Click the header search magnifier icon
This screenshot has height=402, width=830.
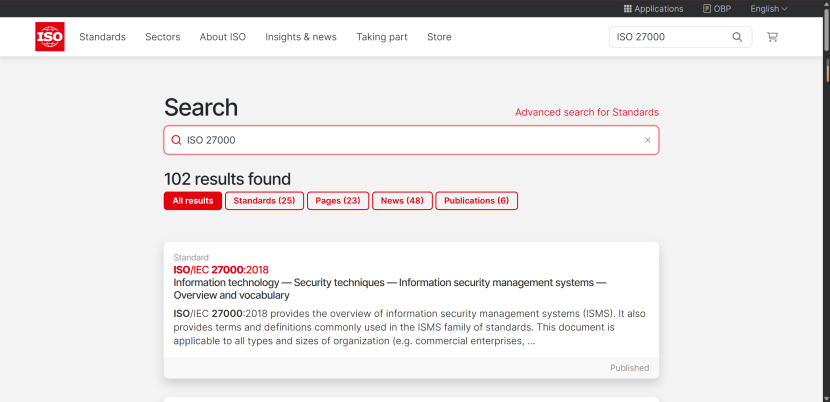pyautogui.click(x=737, y=37)
